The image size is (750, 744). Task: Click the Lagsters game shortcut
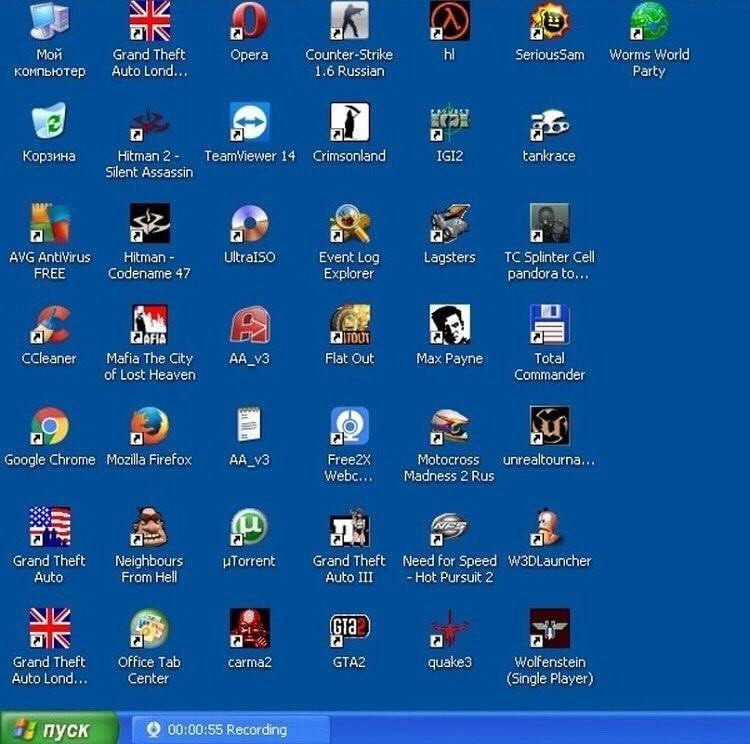tap(449, 223)
